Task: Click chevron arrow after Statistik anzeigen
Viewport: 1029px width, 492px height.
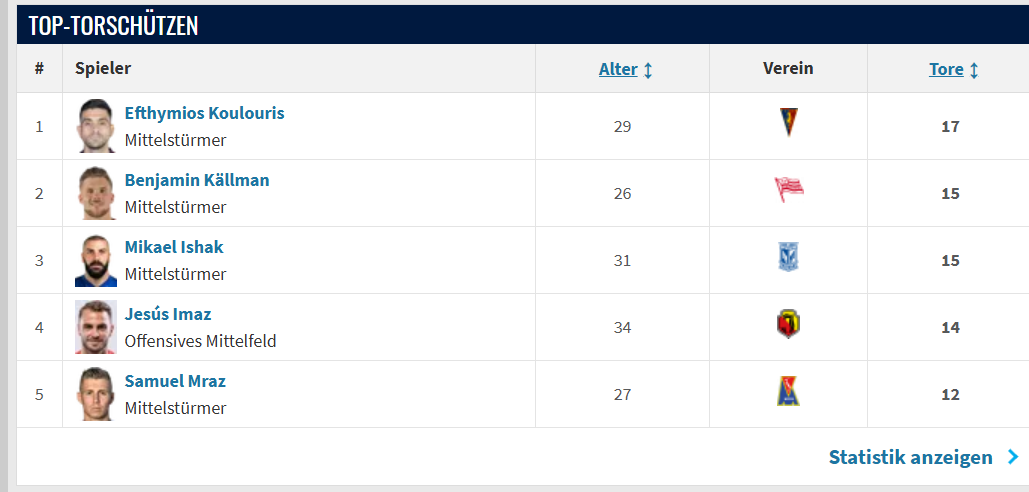Action: click(x=1013, y=457)
